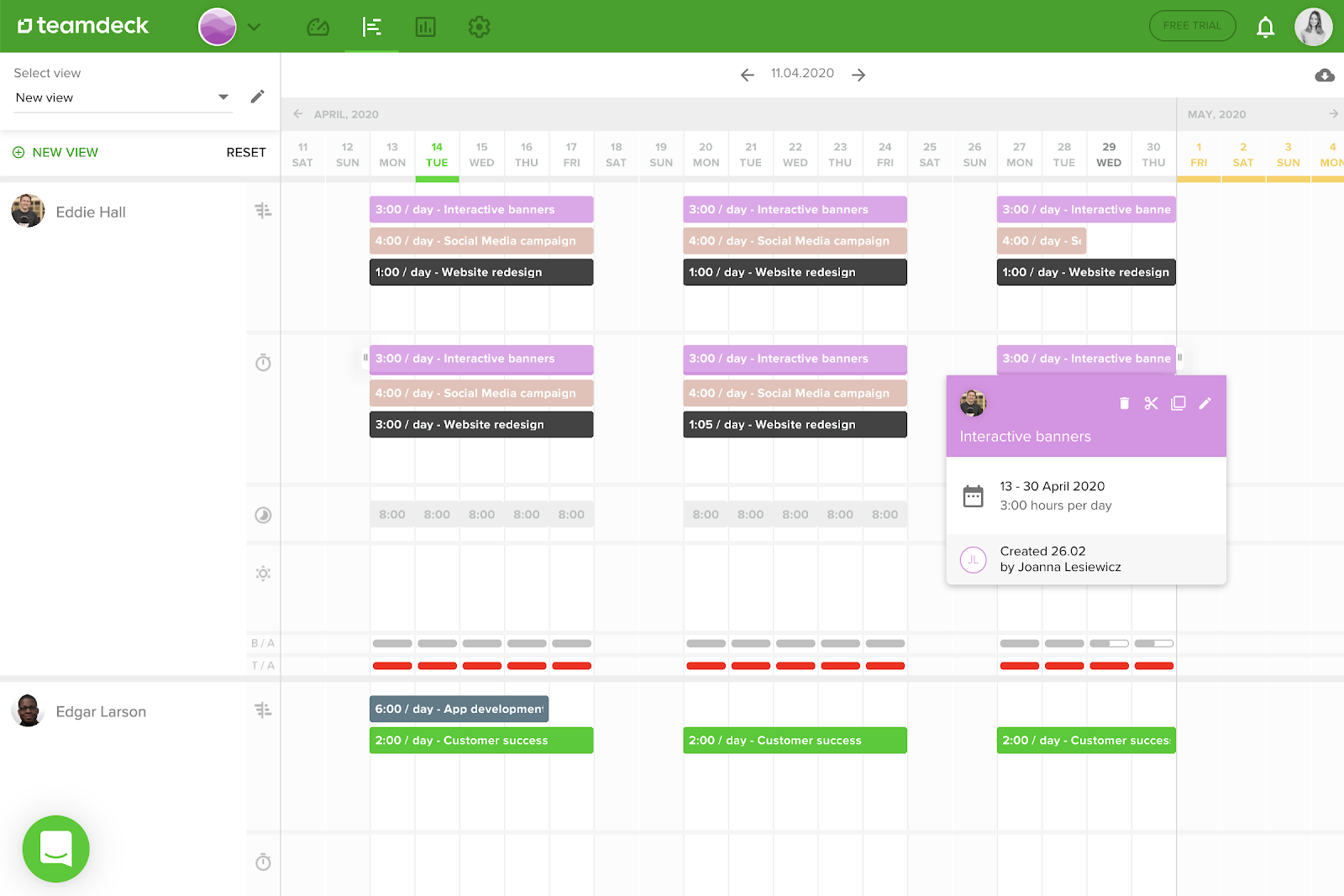
Task: Open settings gear in top navigation
Action: click(x=479, y=27)
